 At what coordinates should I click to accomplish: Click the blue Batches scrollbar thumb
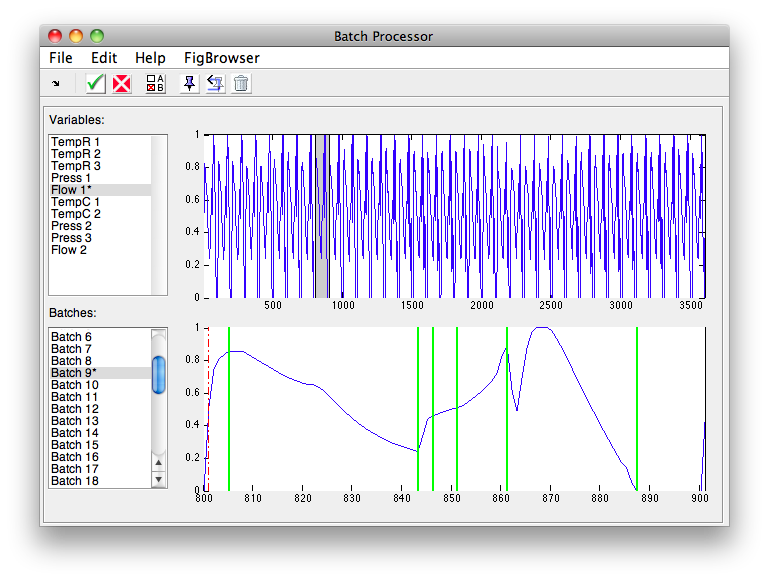click(x=158, y=375)
